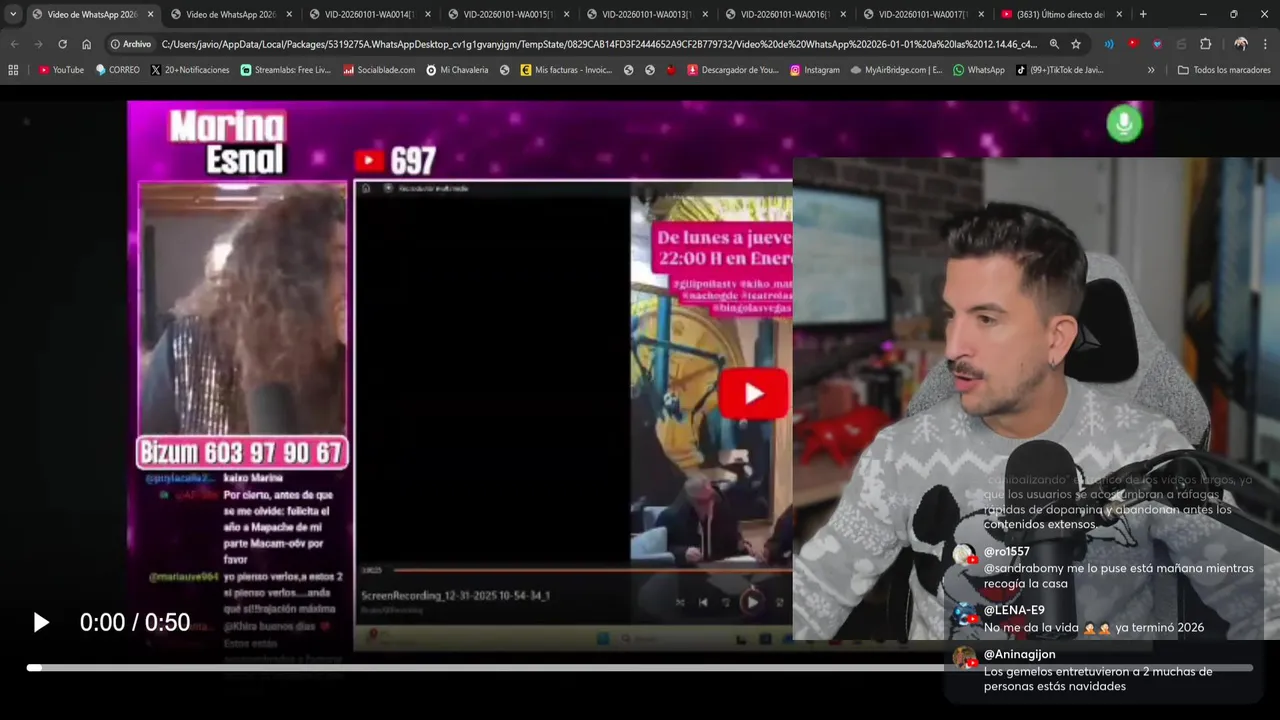The height and width of the screenshot is (720, 1280).
Task: Open the red extension icon in the toolbar
Action: coord(1133,44)
